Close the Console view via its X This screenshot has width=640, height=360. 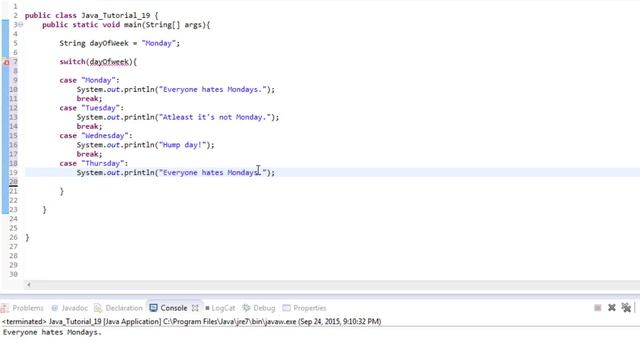pos(195,308)
